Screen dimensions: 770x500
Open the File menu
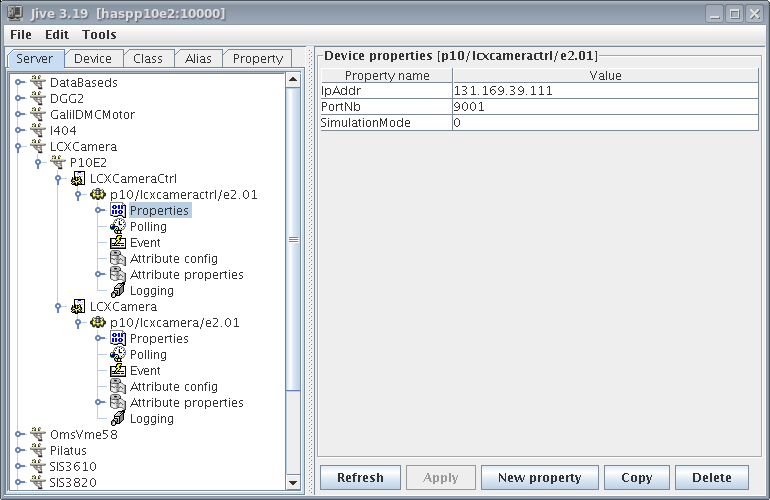click(x=21, y=35)
